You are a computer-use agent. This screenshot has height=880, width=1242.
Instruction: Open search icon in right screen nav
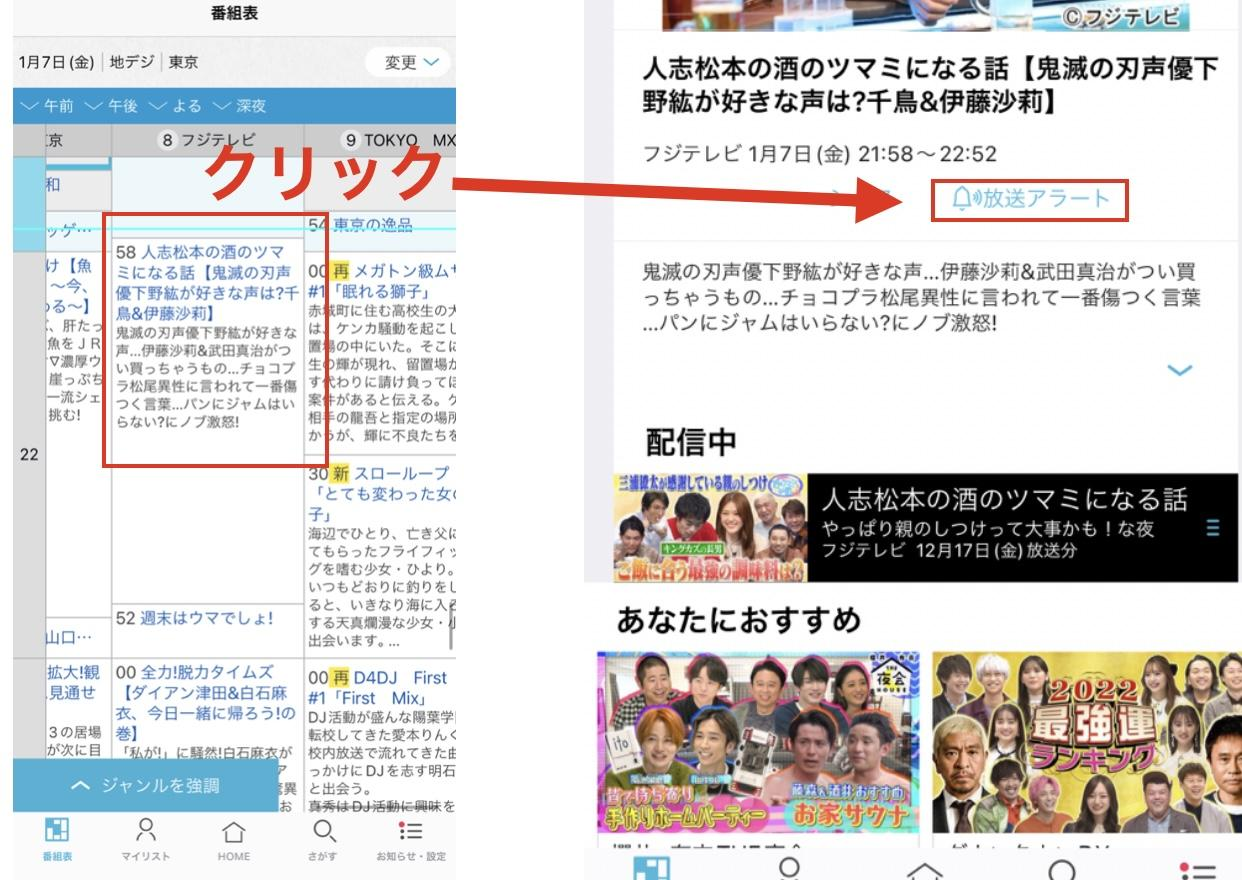coord(1061,868)
